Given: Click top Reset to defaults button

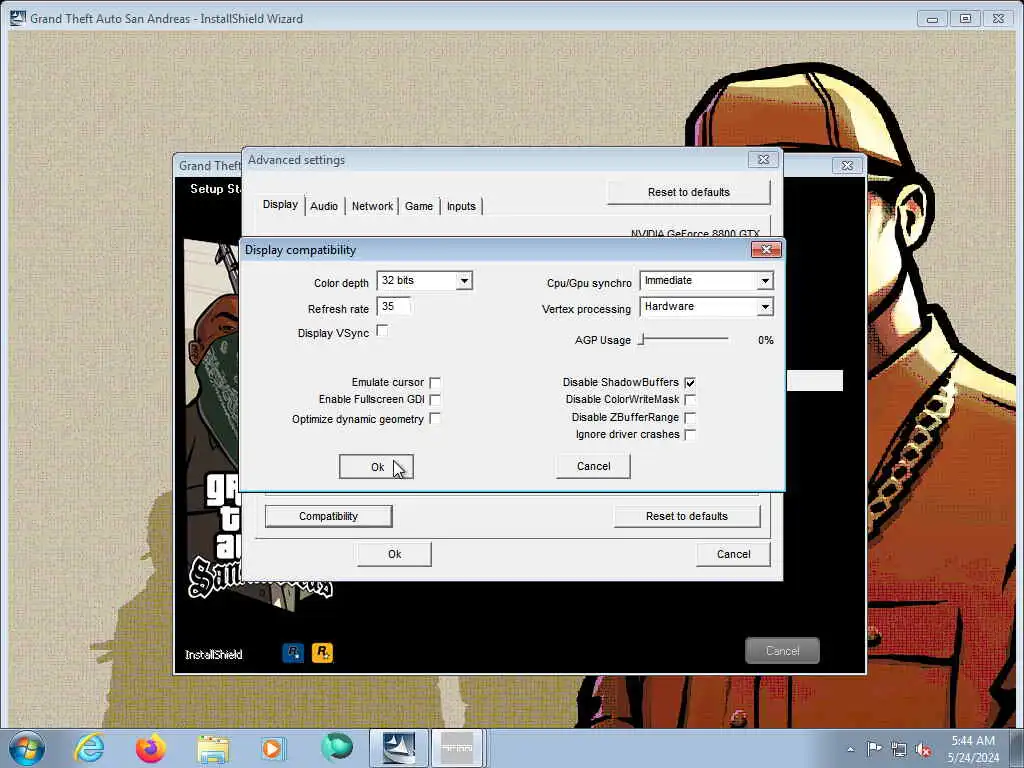Looking at the screenshot, I should 688,192.
